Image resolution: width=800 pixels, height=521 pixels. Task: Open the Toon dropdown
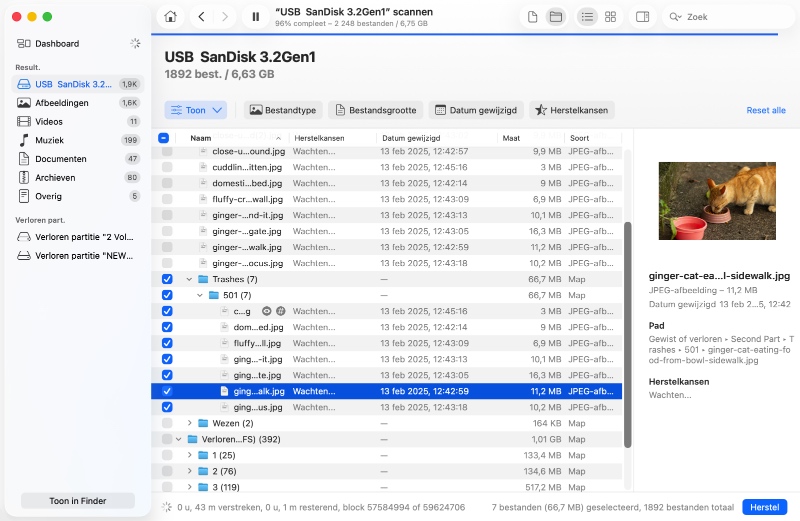pyautogui.click(x=196, y=110)
